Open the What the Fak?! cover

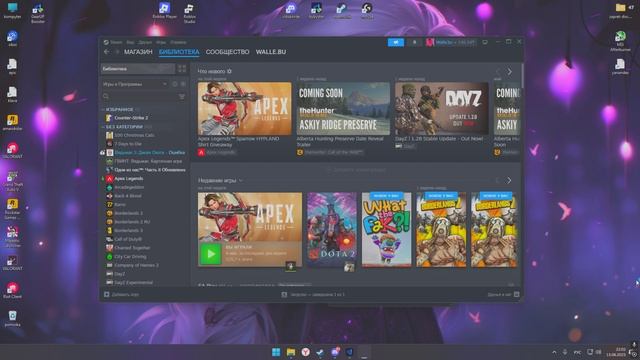coord(386,230)
